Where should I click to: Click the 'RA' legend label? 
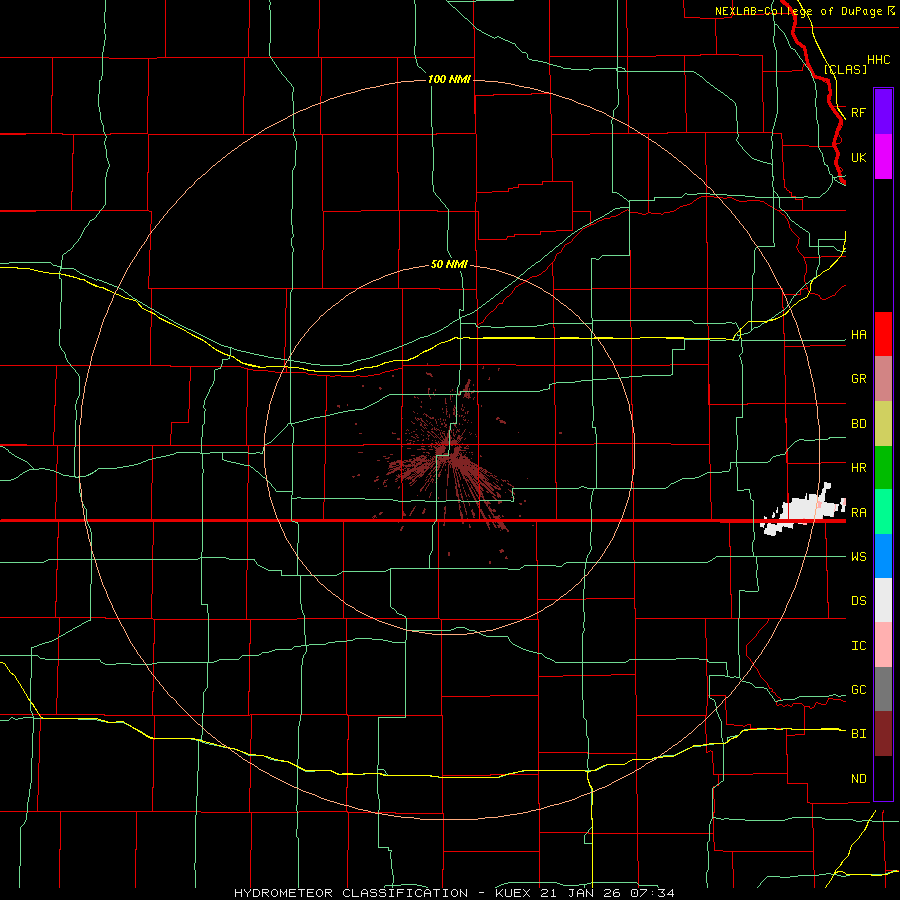pyautogui.click(x=858, y=513)
